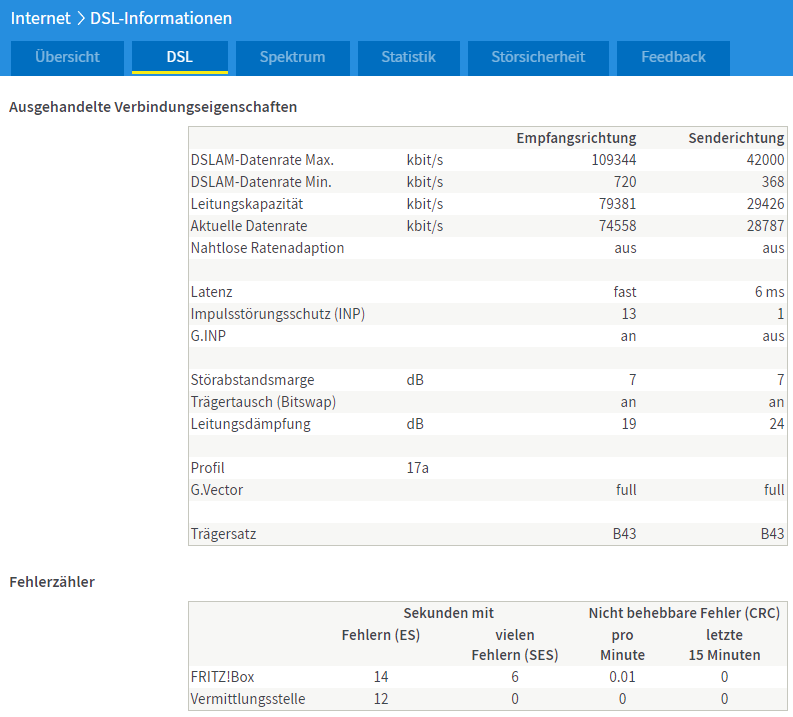Select the DSLAM-Datenrate Max. row label
The height and width of the screenshot is (717, 793).
coord(262,160)
